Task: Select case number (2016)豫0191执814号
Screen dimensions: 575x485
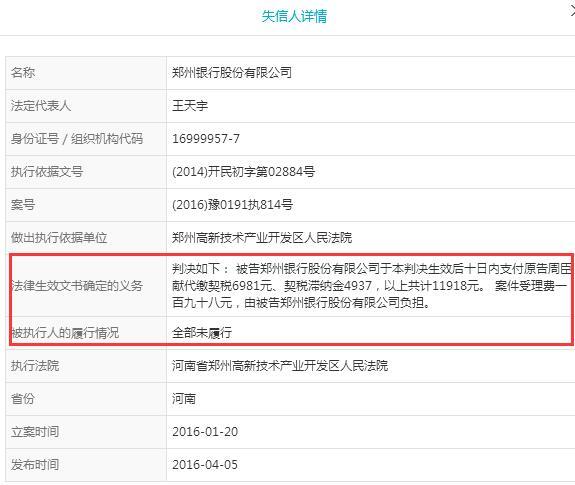Action: point(232,205)
